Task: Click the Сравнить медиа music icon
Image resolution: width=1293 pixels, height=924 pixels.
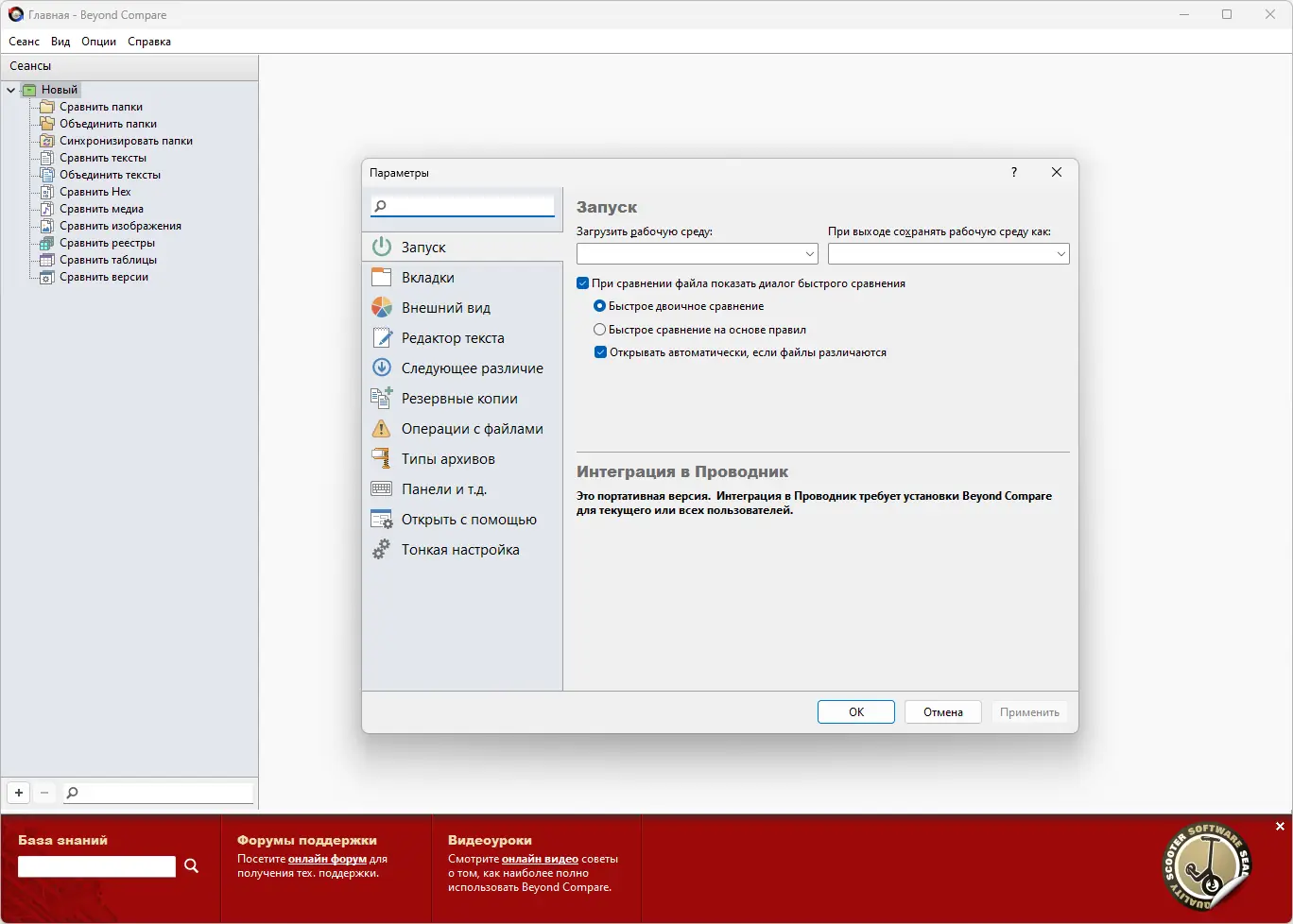Action: pos(46,209)
